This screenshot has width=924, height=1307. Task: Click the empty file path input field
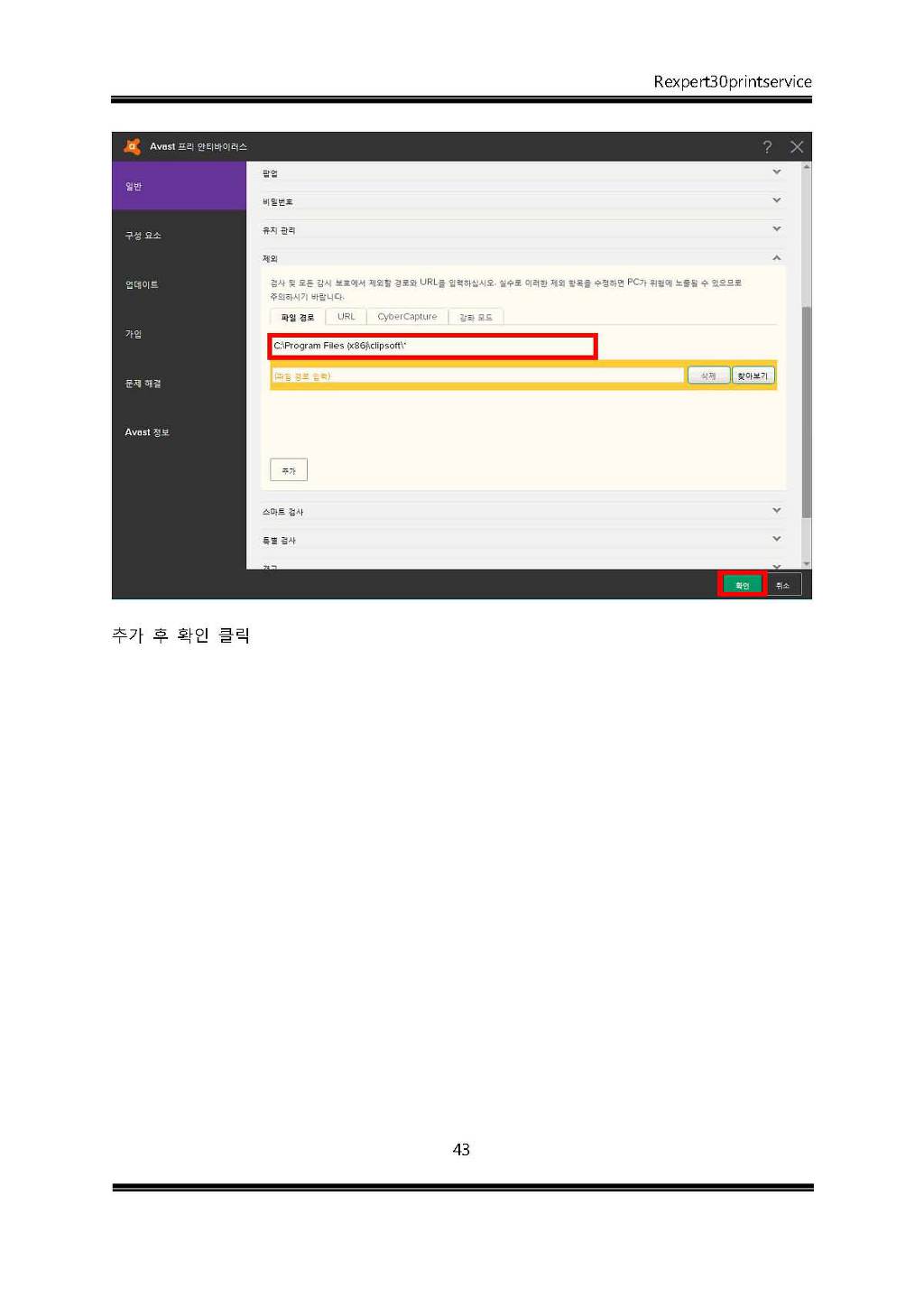click(477, 375)
